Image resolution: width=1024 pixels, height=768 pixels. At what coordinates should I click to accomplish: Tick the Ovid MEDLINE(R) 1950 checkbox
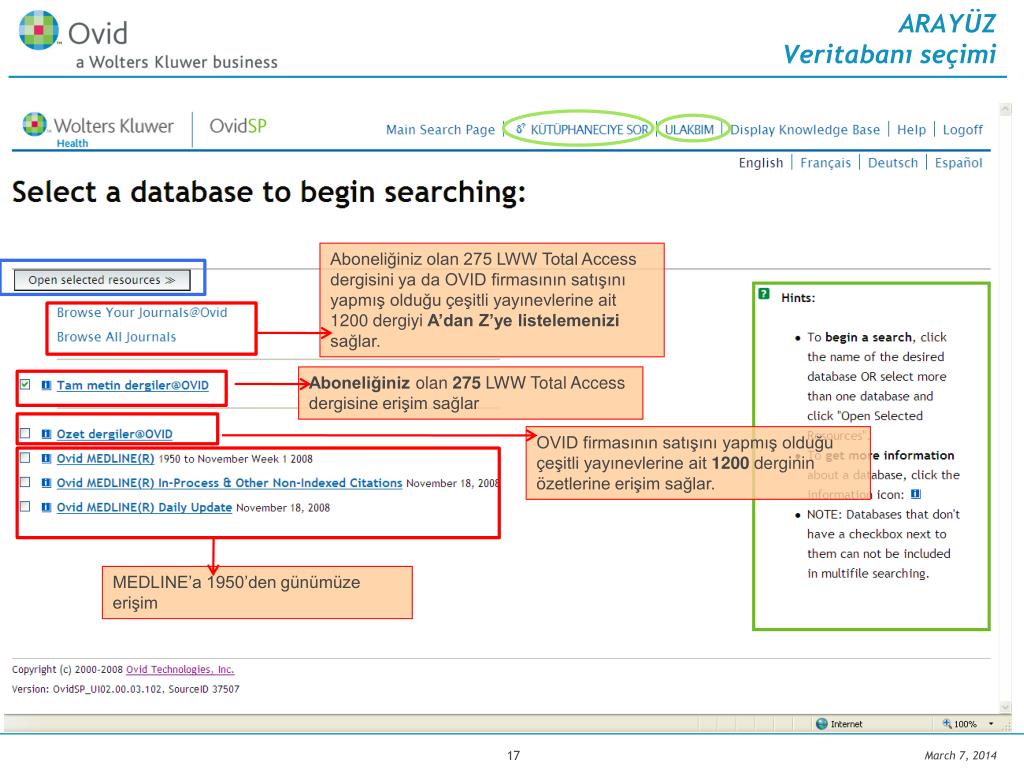(25, 458)
